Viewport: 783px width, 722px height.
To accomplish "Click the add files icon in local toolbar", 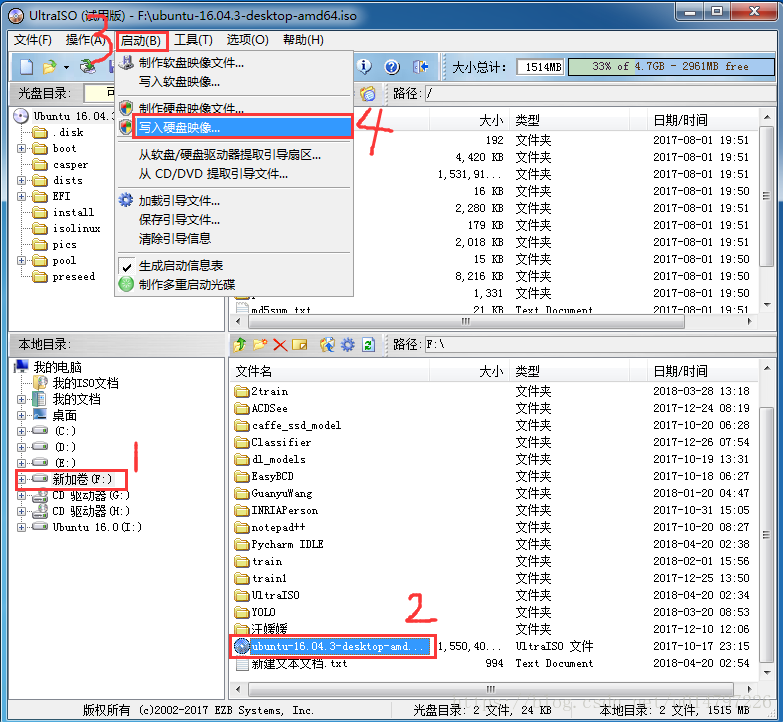I will (328, 345).
